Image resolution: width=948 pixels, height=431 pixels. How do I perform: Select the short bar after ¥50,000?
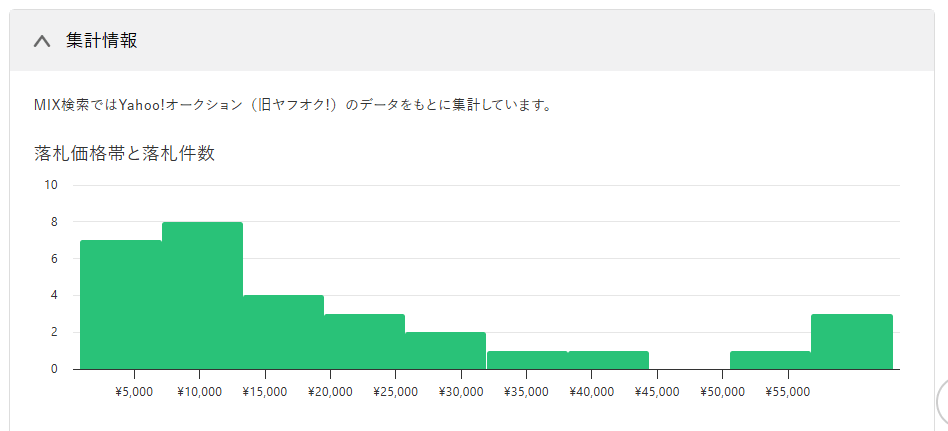coord(770,360)
